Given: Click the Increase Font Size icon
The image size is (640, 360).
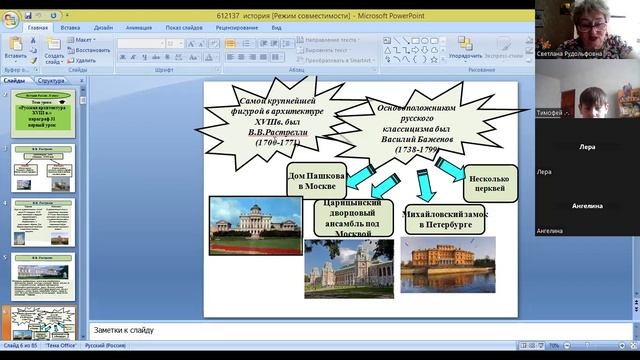Looking at the screenshot, I should pos(191,44).
